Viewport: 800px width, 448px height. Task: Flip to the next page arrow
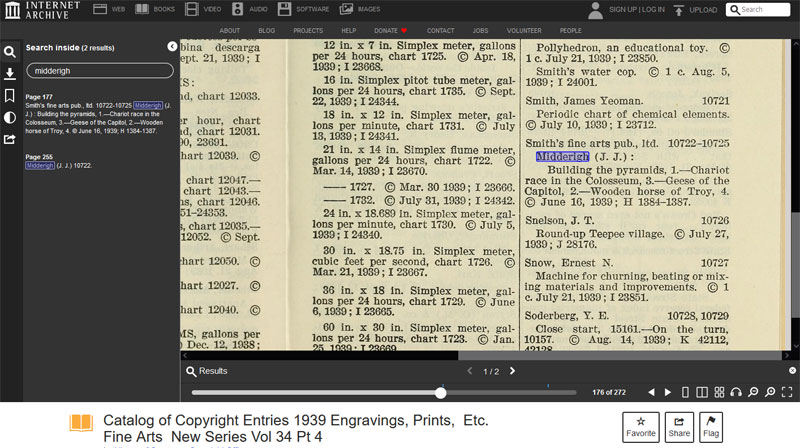click(669, 392)
